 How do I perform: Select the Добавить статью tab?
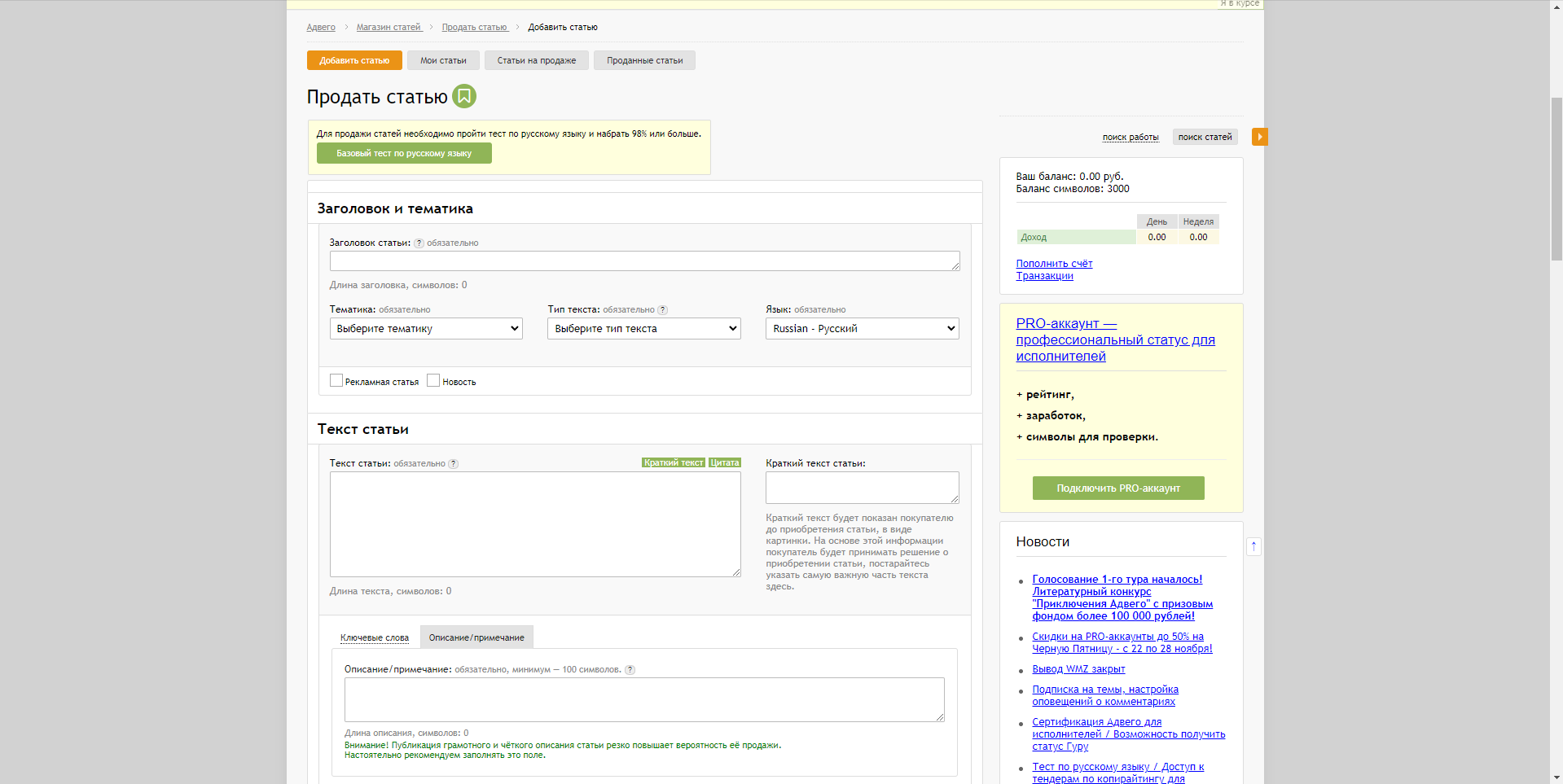tap(354, 60)
